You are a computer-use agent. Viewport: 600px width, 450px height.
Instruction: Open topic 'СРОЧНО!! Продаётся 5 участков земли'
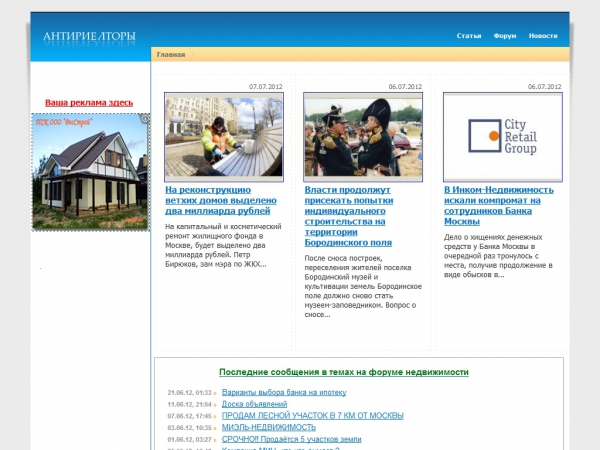pos(292,439)
